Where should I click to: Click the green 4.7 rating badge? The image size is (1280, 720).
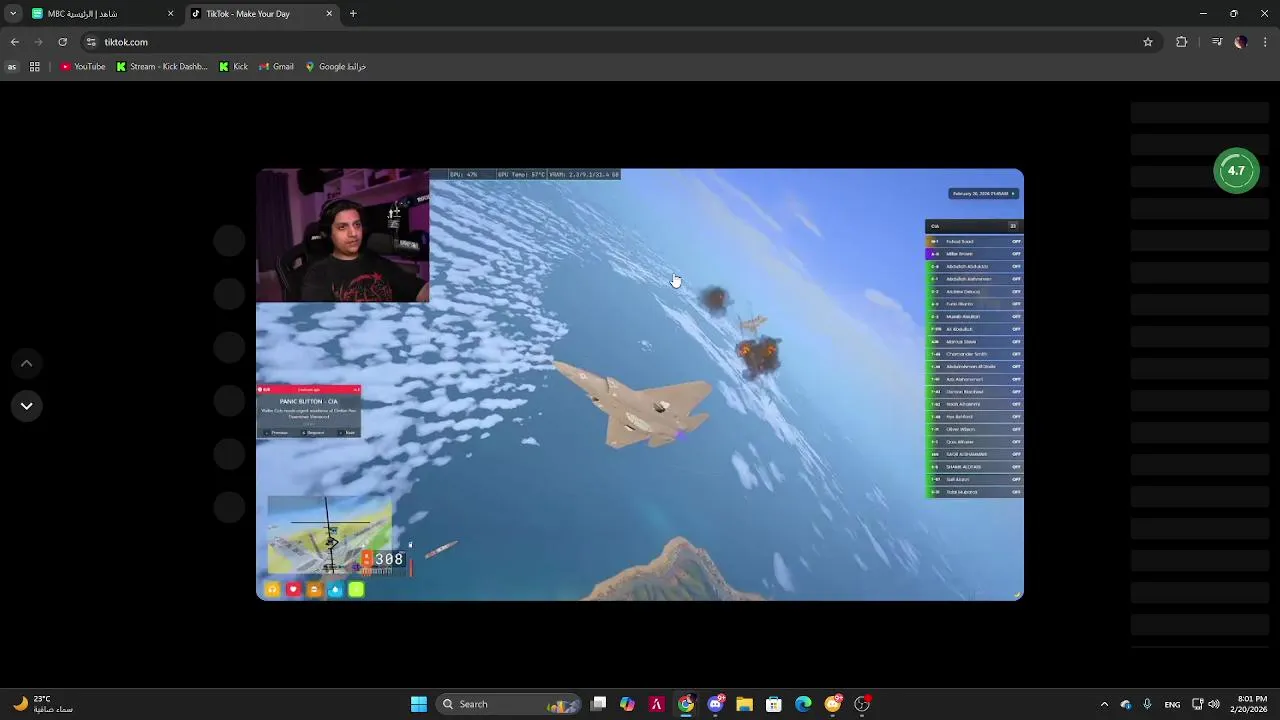coord(1236,171)
